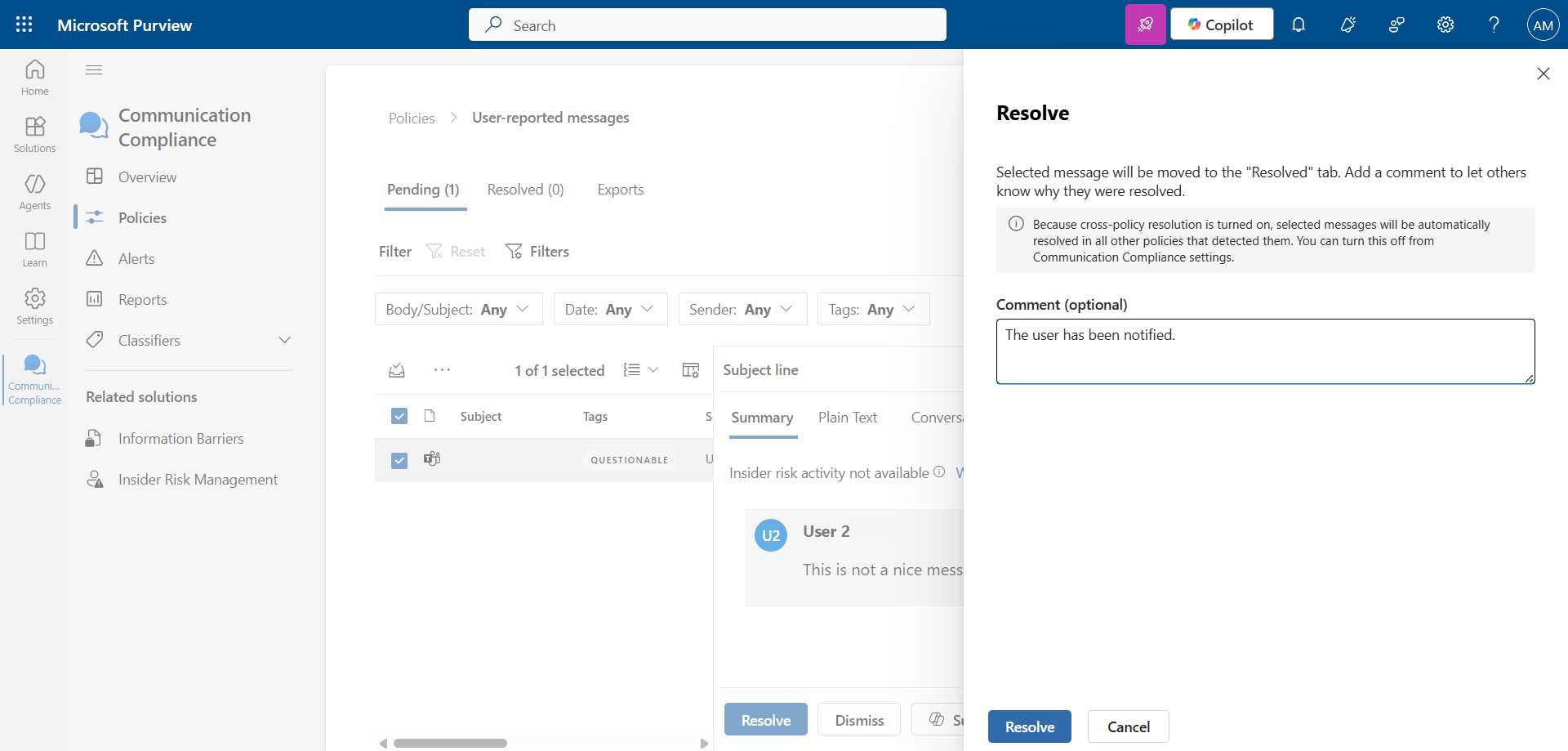Open the app launcher waffle icon

coord(24,25)
